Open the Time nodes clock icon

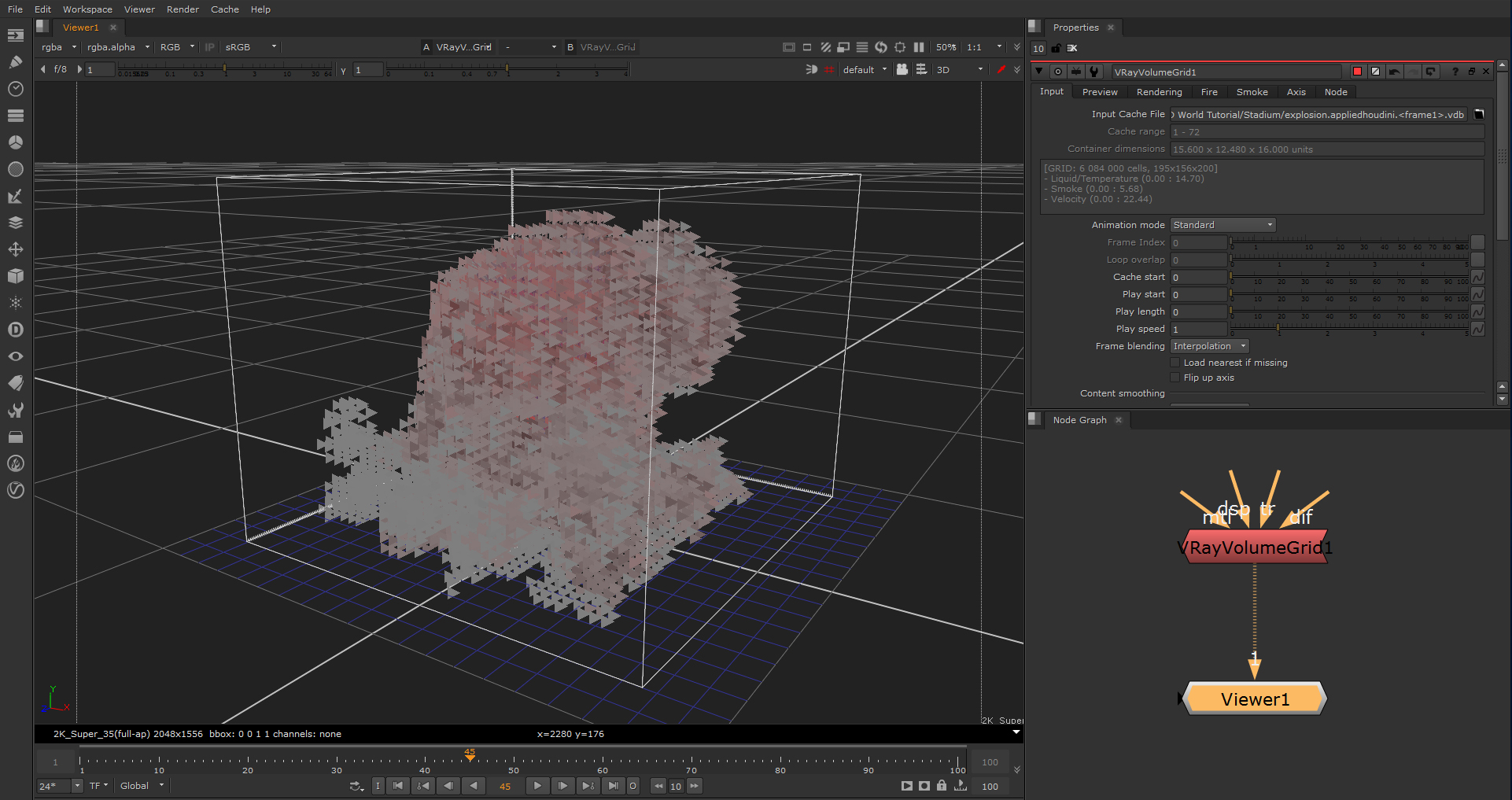tap(15, 89)
